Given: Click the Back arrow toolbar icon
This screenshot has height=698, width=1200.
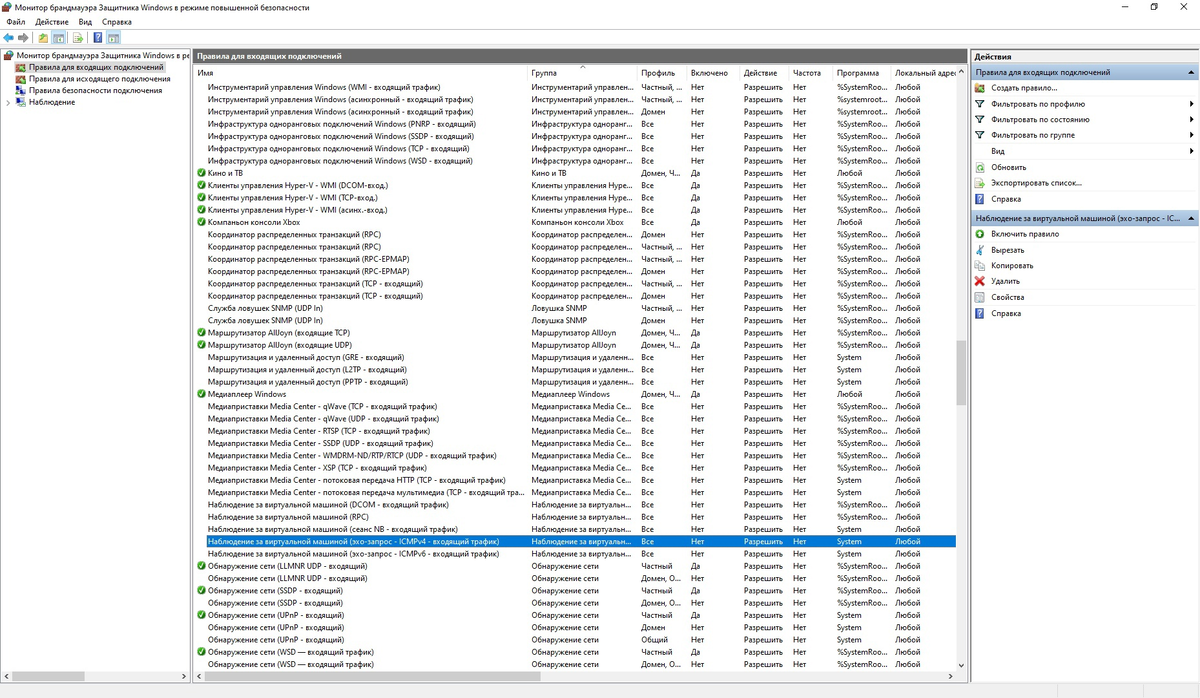Looking at the screenshot, I should tap(9, 37).
